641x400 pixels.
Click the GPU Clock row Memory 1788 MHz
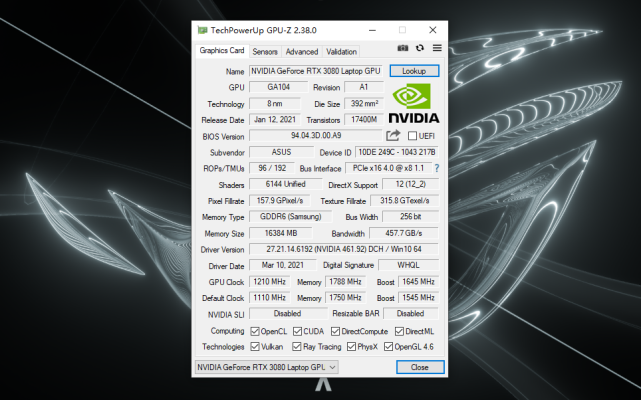coord(345,282)
